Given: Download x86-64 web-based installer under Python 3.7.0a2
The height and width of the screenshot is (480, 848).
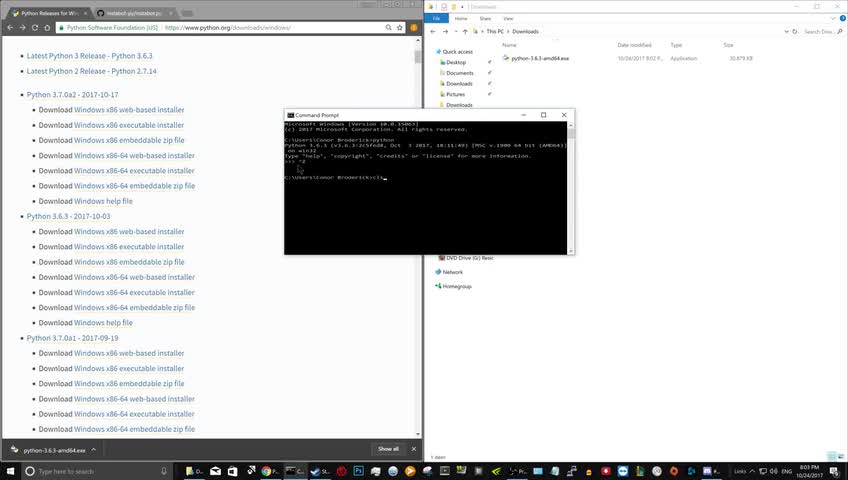Looking at the screenshot, I should 134,156.
